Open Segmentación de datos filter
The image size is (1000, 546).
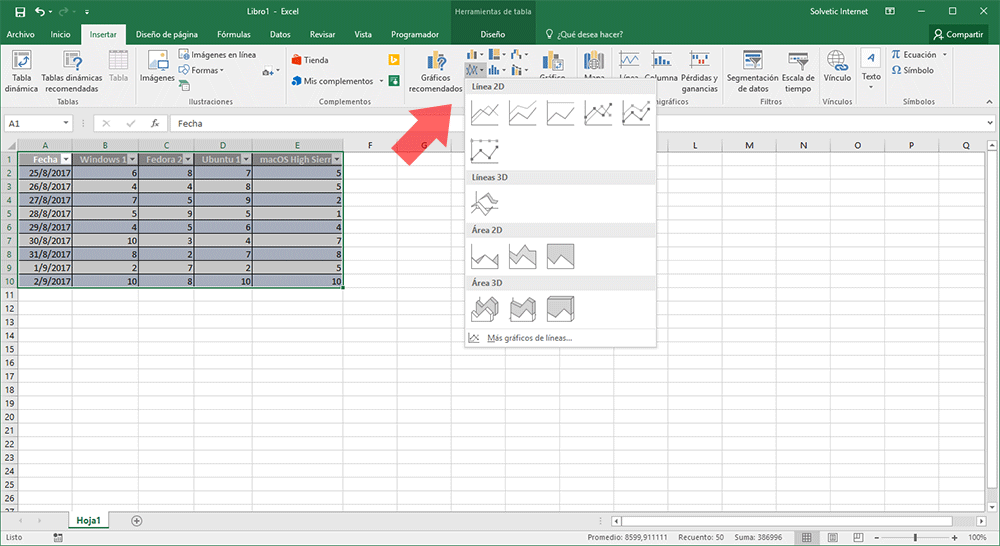pyautogui.click(x=753, y=71)
